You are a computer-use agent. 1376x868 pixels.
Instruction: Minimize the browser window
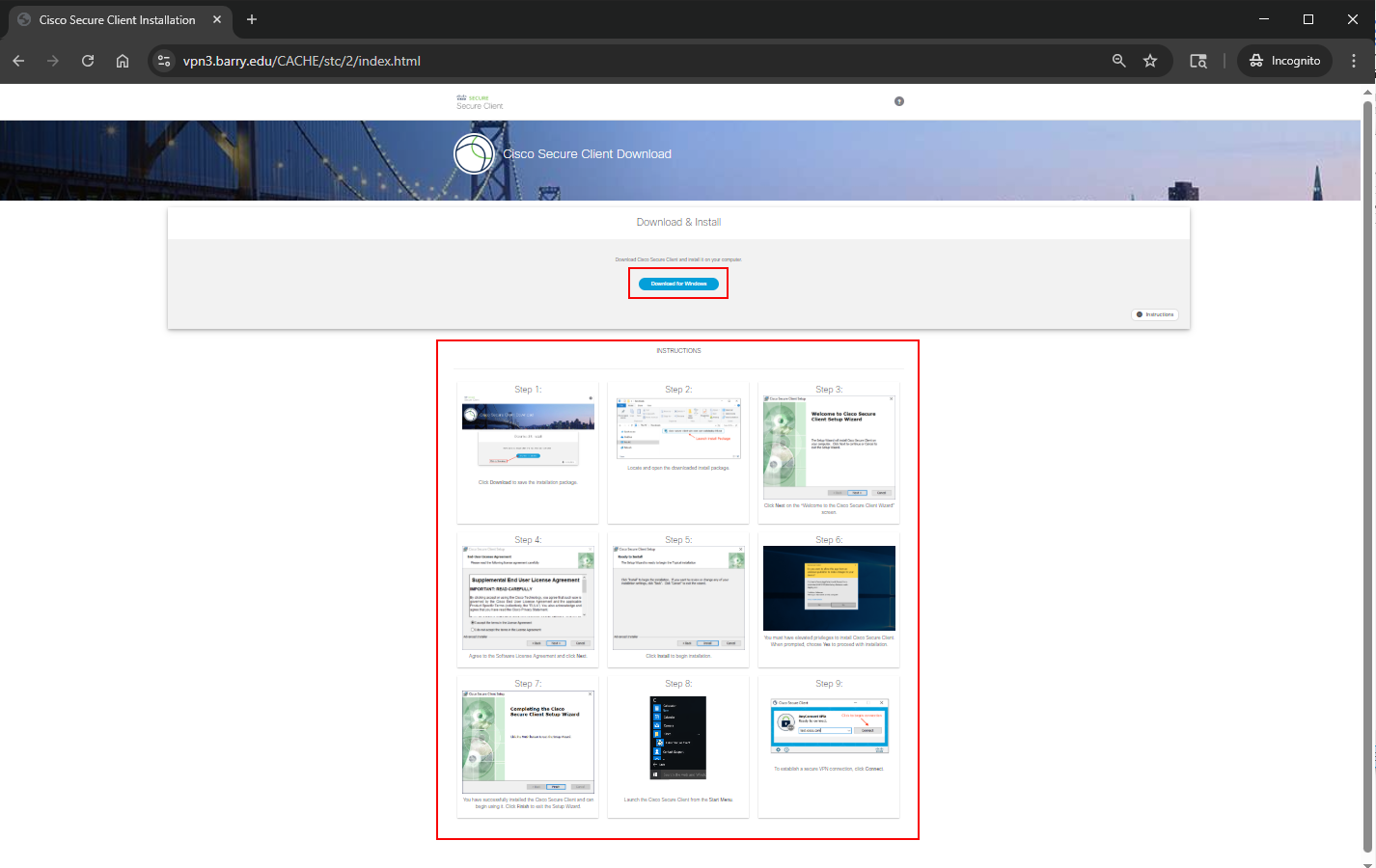(x=1264, y=19)
